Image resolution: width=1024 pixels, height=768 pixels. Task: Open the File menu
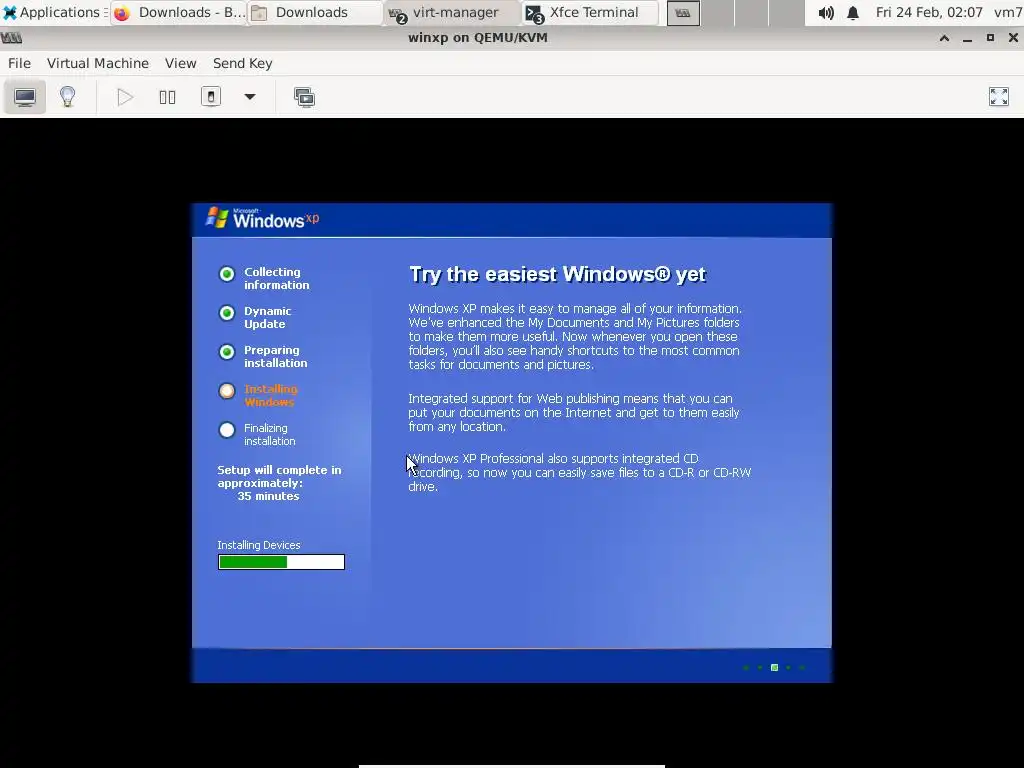click(19, 63)
